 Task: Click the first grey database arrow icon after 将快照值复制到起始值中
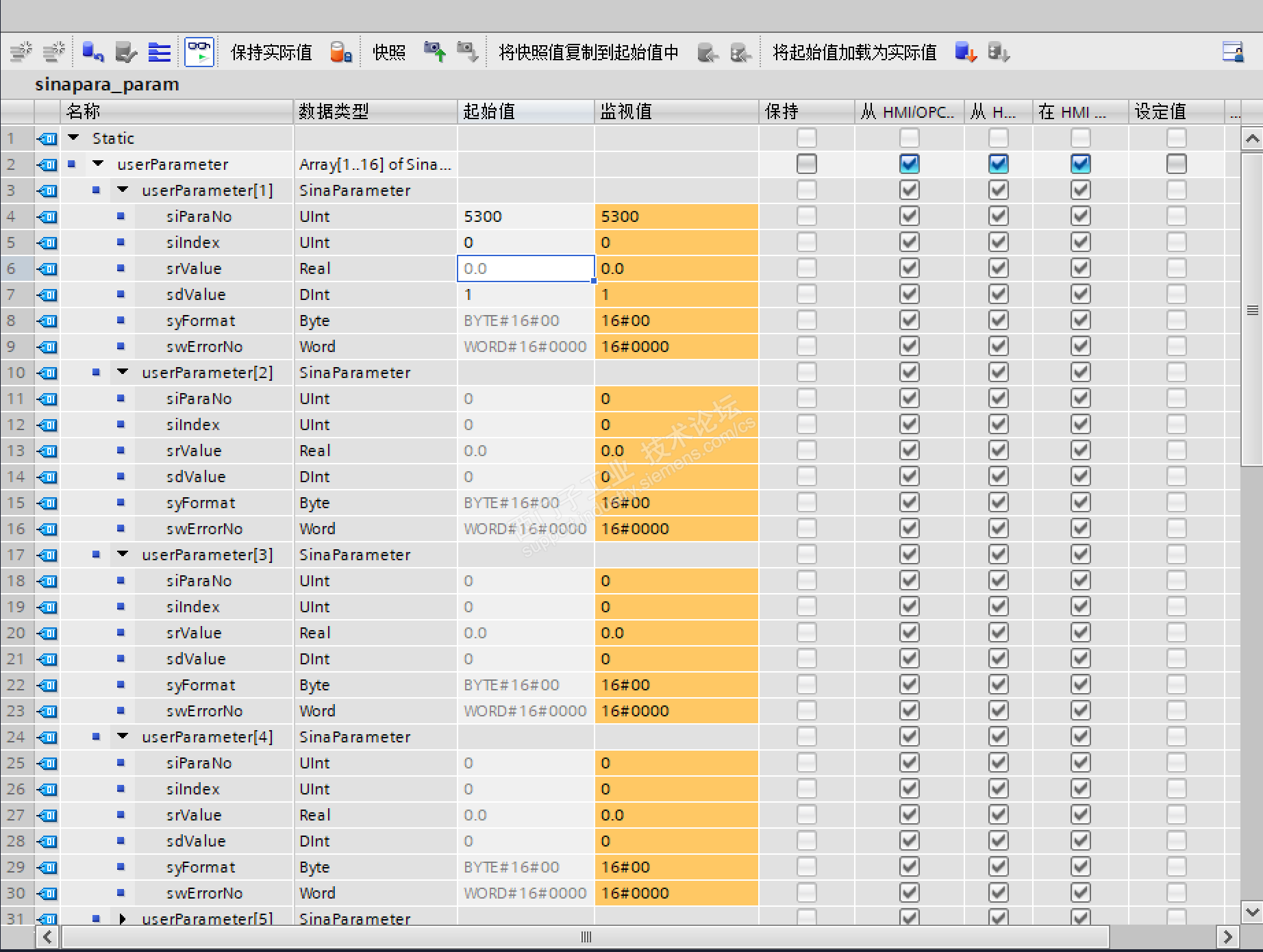coord(708,52)
